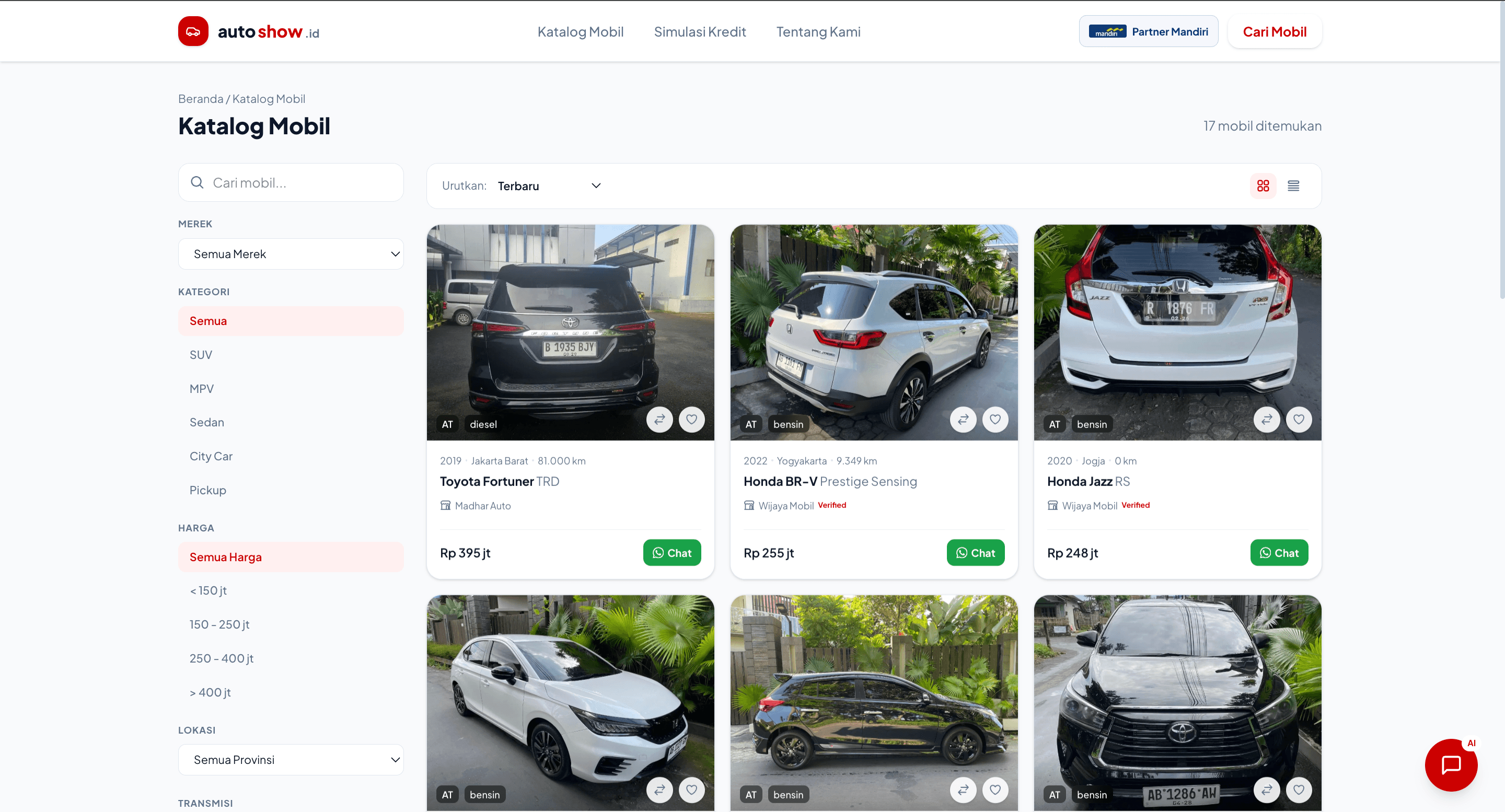This screenshot has width=1505, height=812.
Task: Go to Beranda breadcrumb link
Action: [200, 99]
